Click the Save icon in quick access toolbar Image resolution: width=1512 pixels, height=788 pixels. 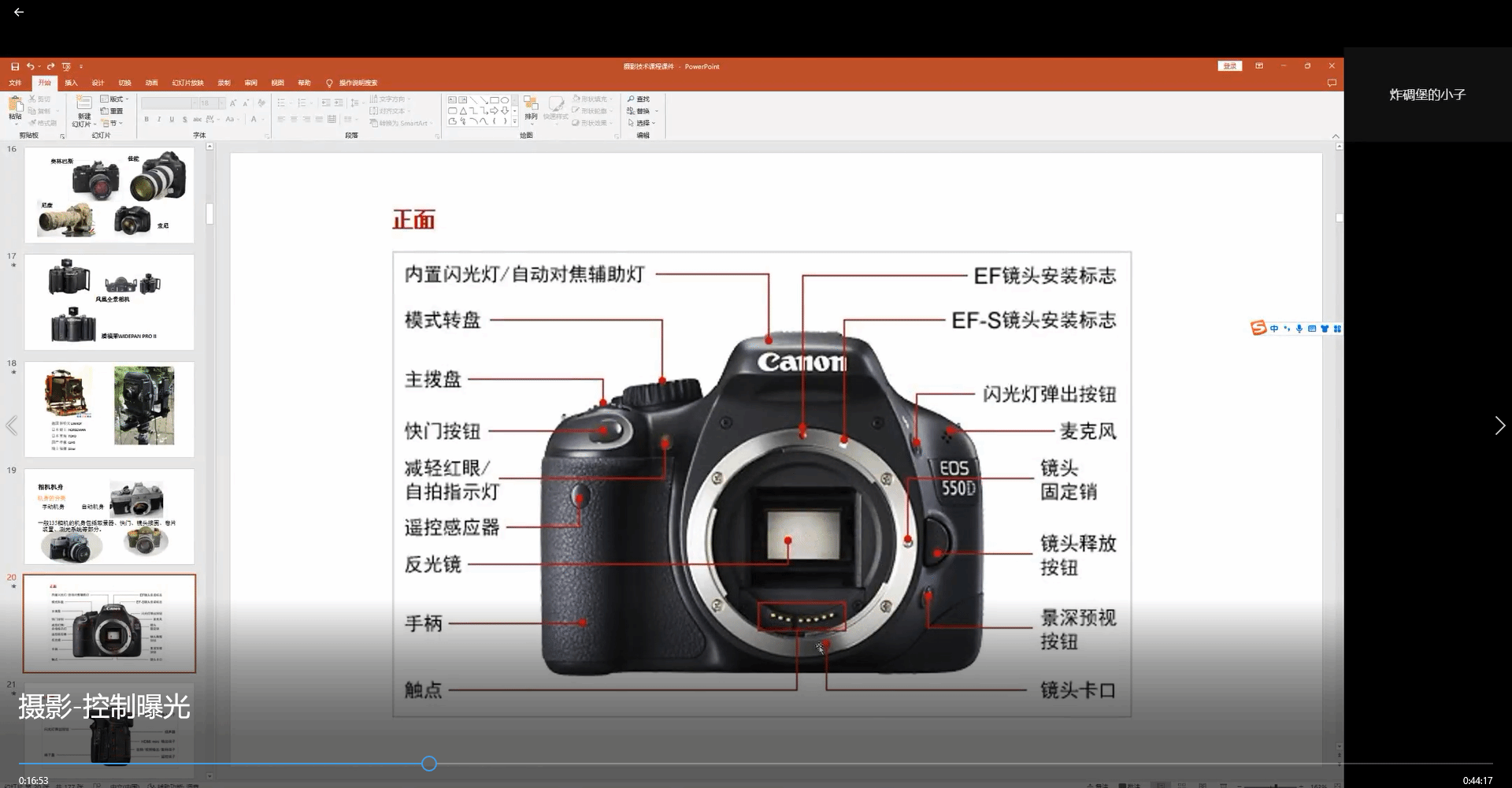pyautogui.click(x=15, y=67)
